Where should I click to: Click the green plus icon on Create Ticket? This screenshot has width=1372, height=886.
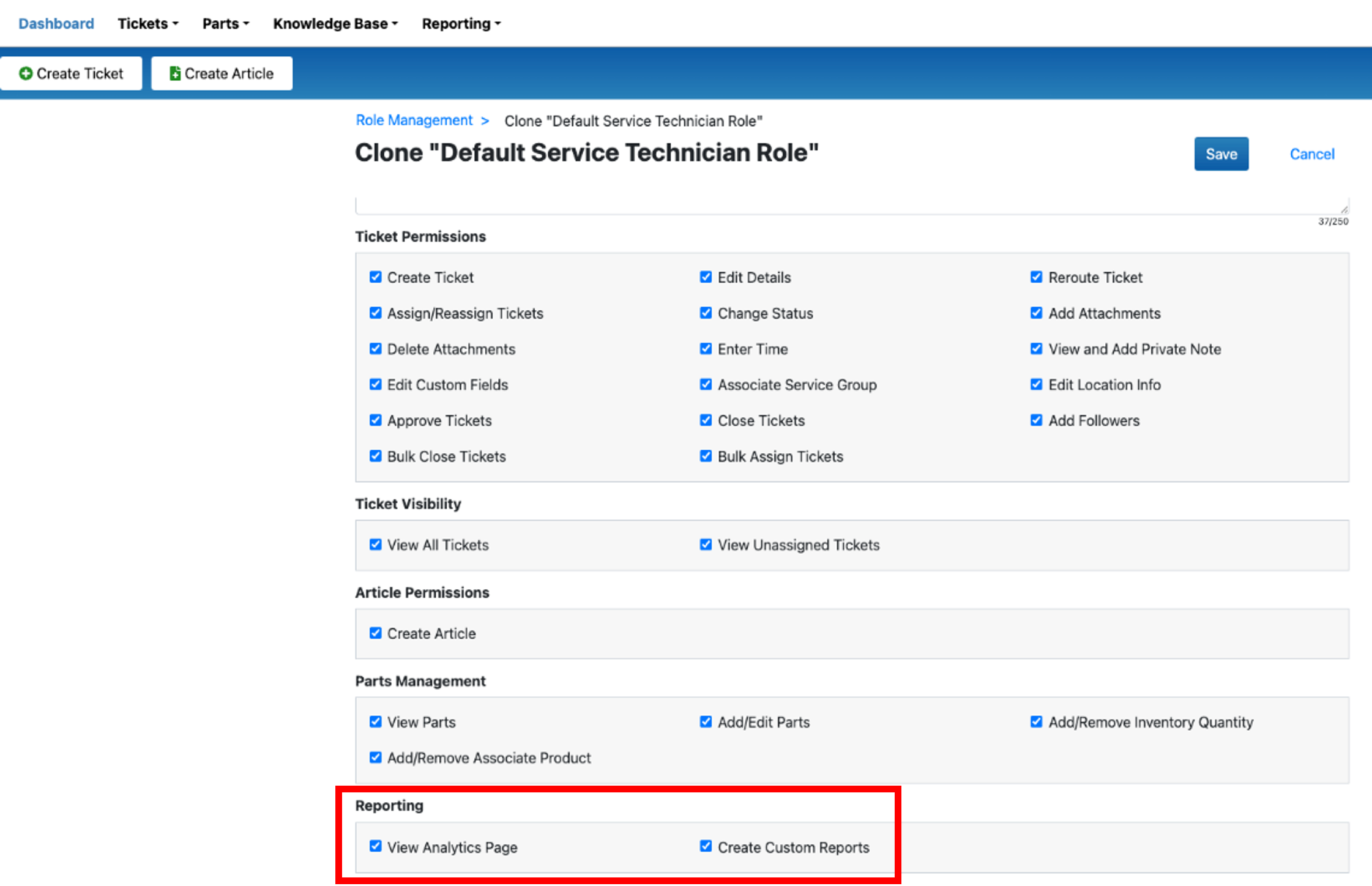click(x=26, y=73)
